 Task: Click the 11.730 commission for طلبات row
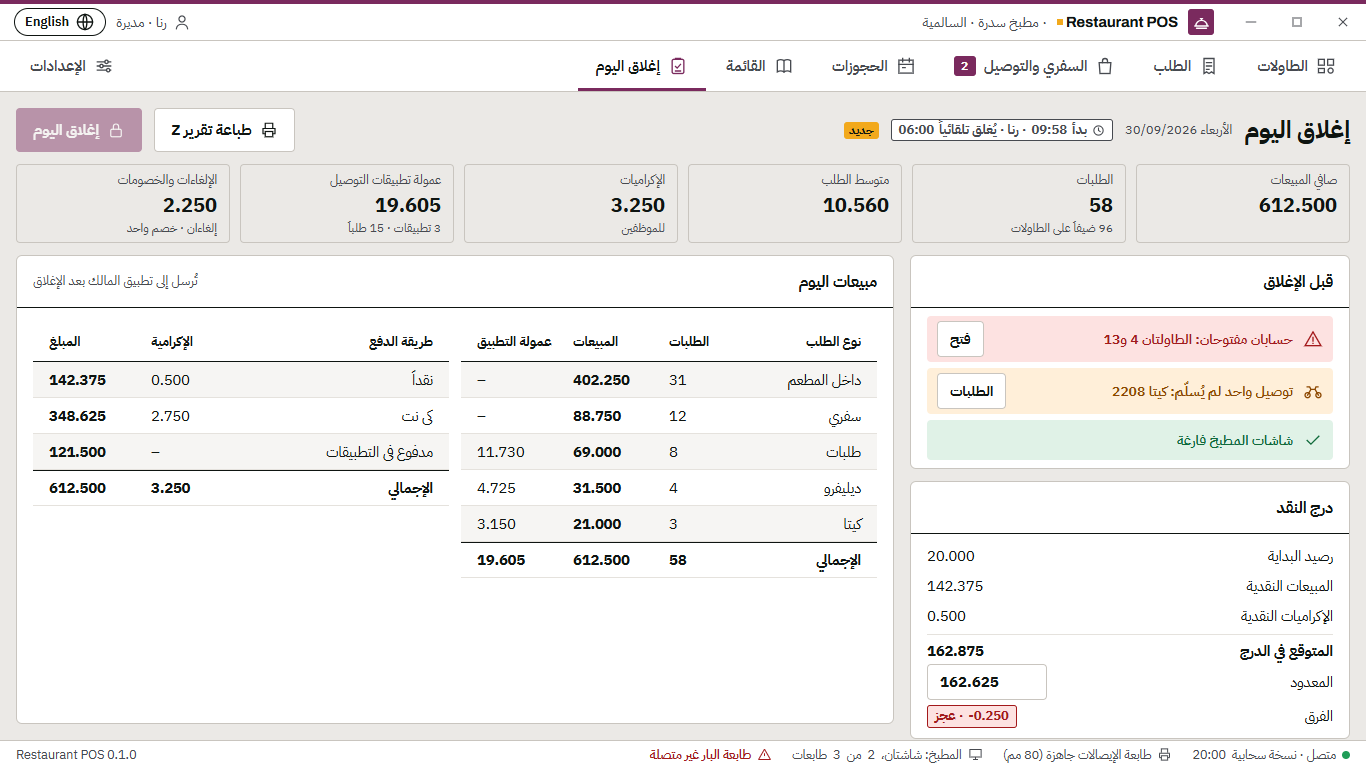pyautogui.click(x=501, y=452)
